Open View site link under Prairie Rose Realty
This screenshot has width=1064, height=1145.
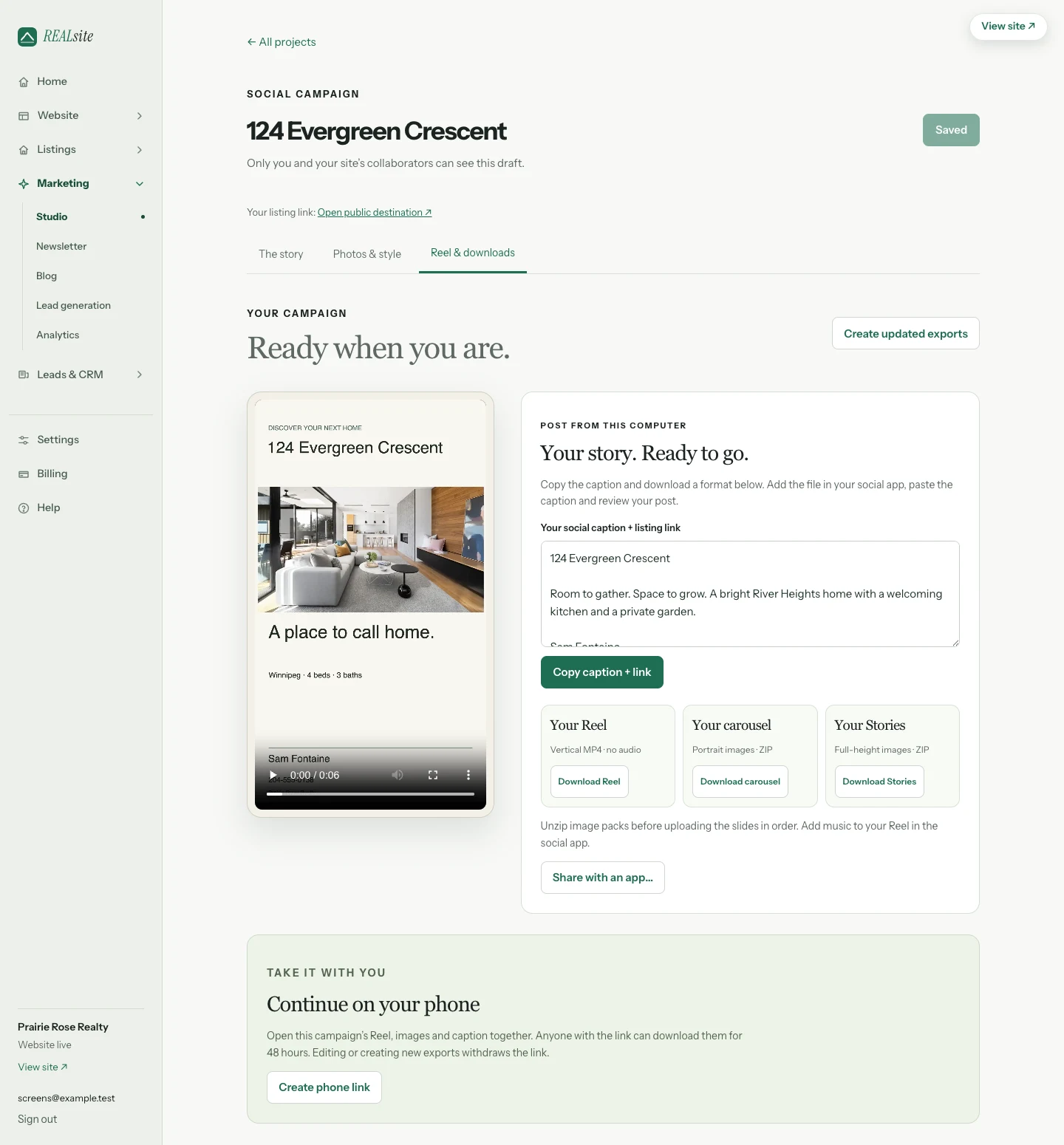point(43,1067)
